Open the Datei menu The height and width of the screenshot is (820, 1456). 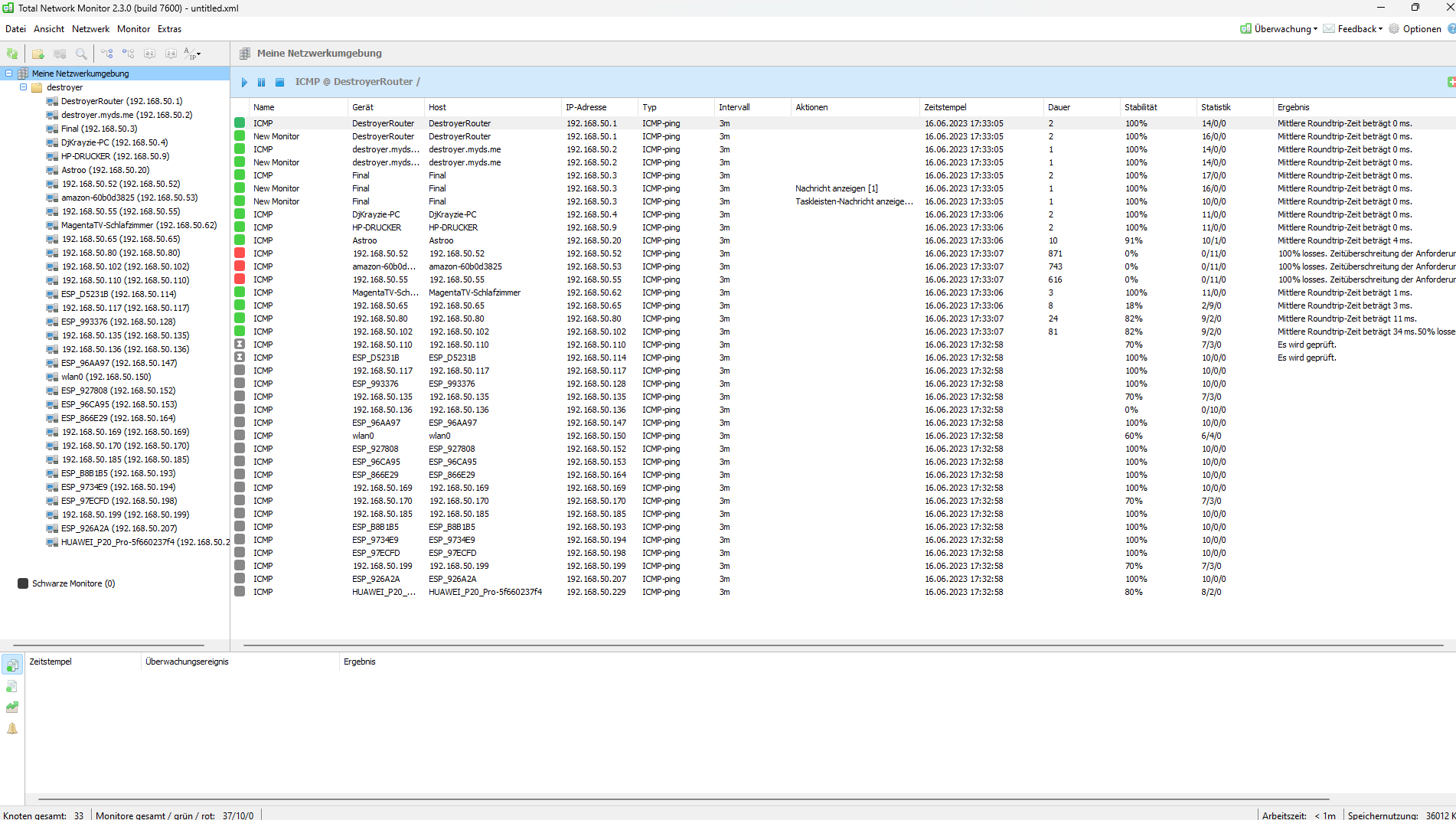point(15,29)
